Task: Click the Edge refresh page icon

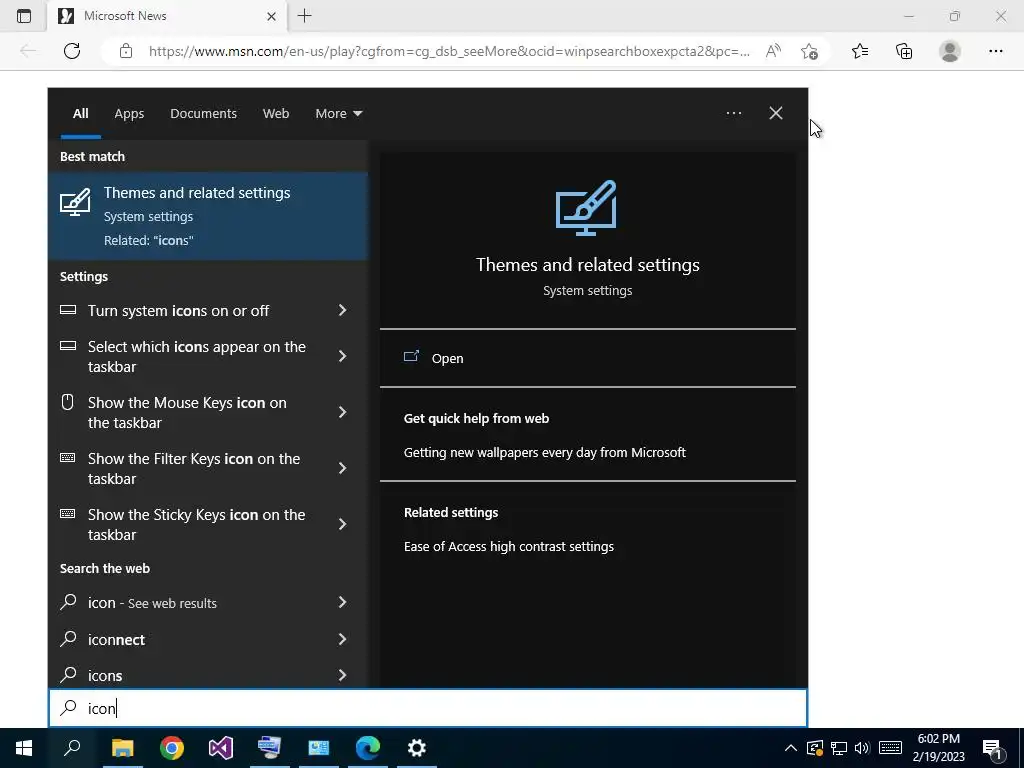Action: (x=72, y=51)
